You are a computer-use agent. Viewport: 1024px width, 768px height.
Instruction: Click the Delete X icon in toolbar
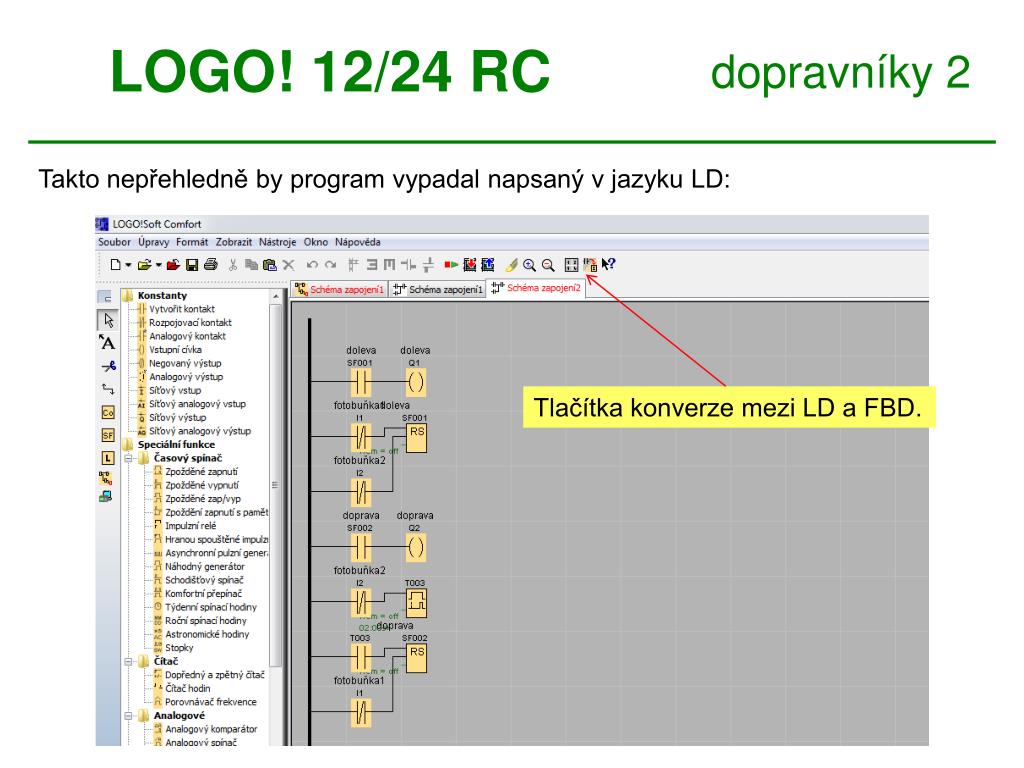pos(288,264)
